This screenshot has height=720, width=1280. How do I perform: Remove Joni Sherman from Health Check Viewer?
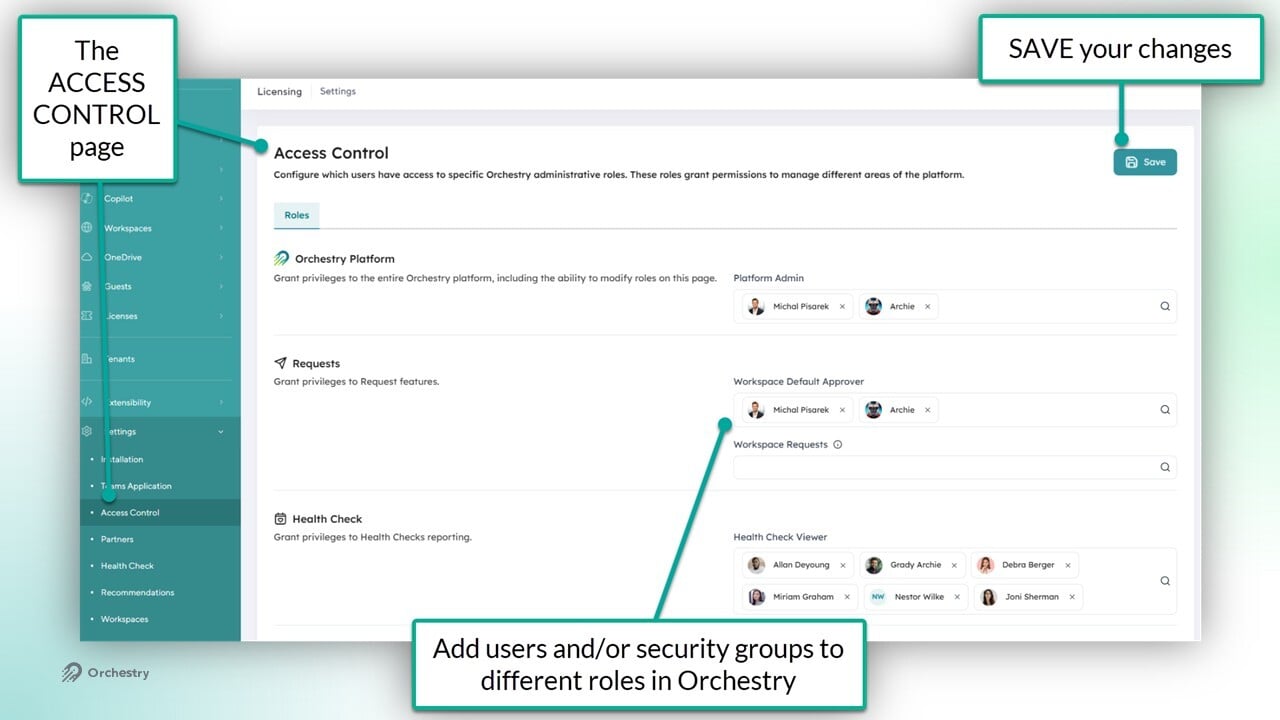point(1072,597)
